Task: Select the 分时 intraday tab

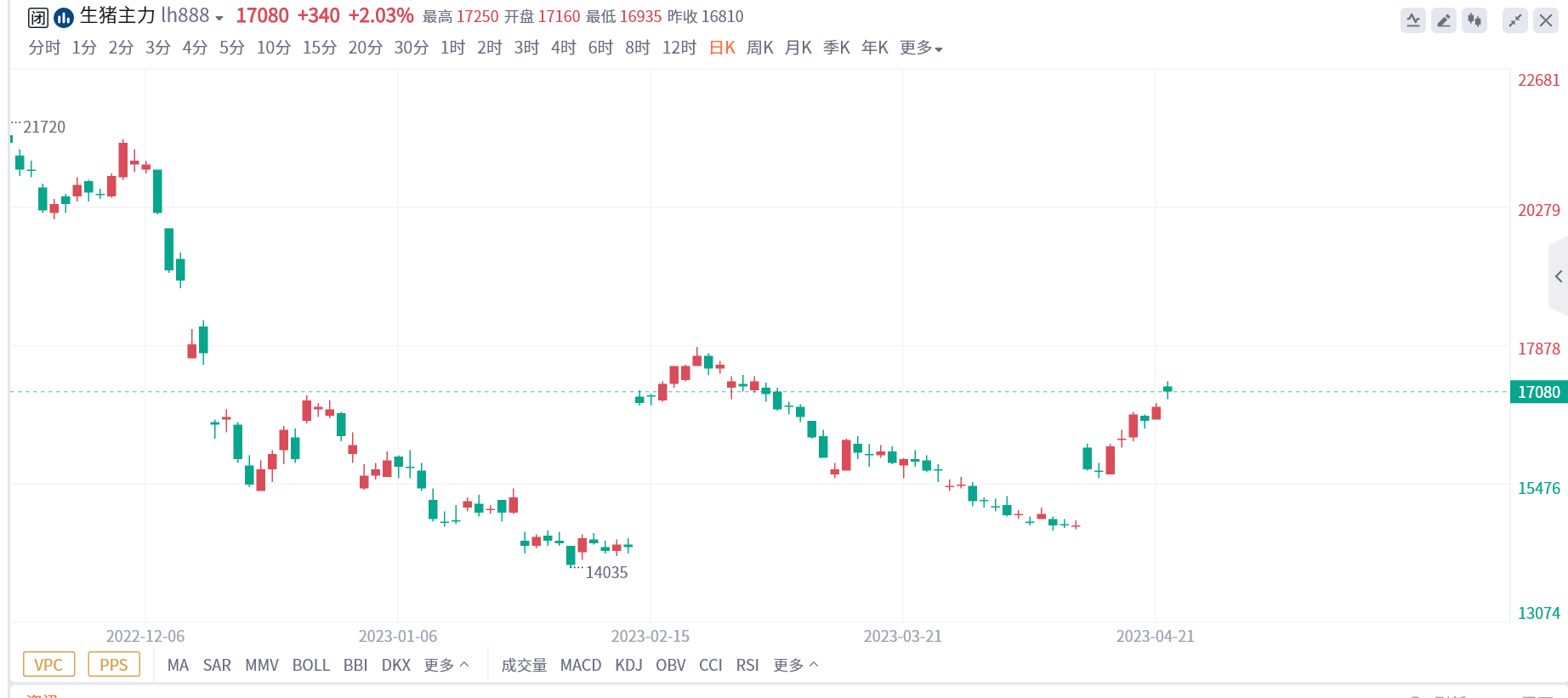Action: click(44, 48)
